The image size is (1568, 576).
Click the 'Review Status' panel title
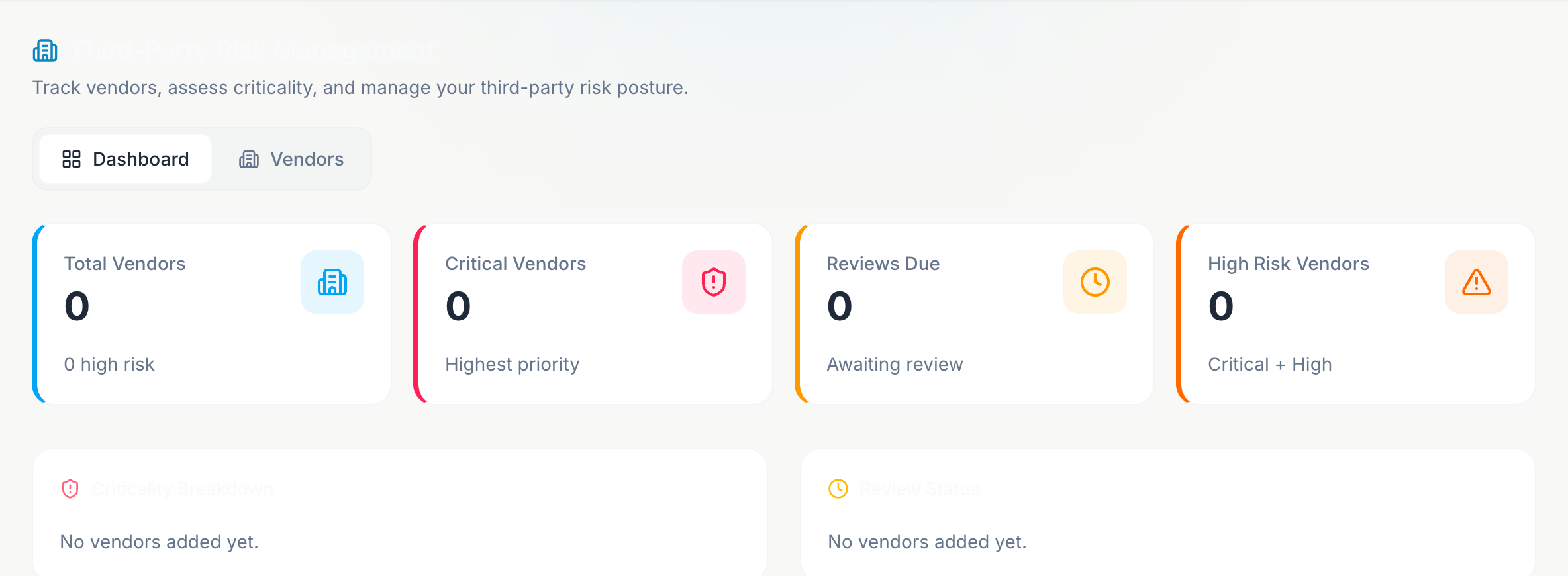920,489
